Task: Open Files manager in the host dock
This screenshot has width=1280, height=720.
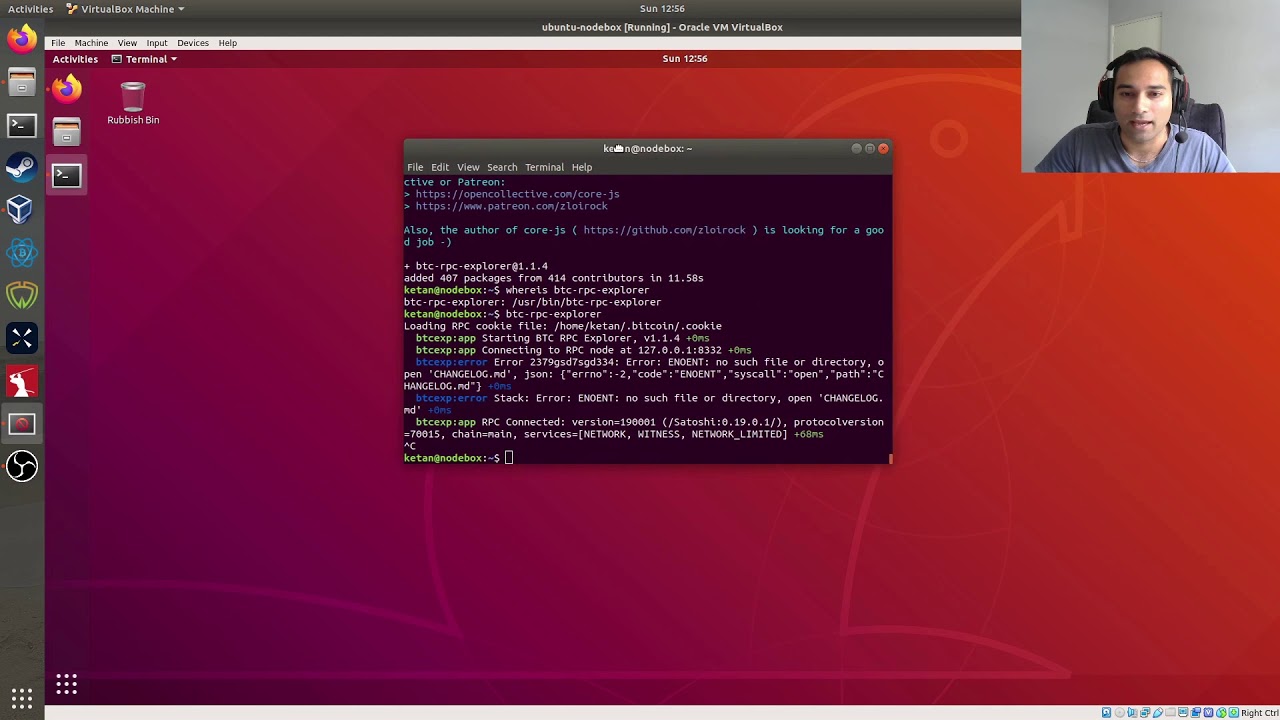Action: pos(22,83)
